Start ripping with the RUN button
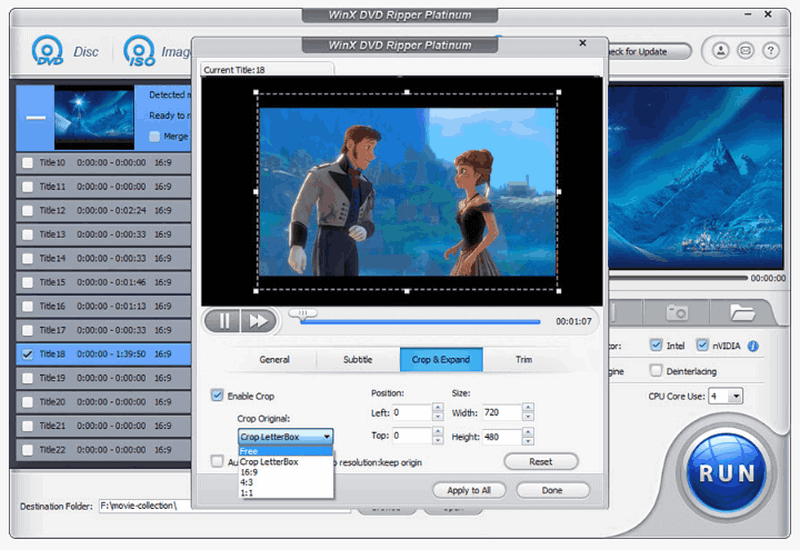The image size is (800, 550). point(726,472)
